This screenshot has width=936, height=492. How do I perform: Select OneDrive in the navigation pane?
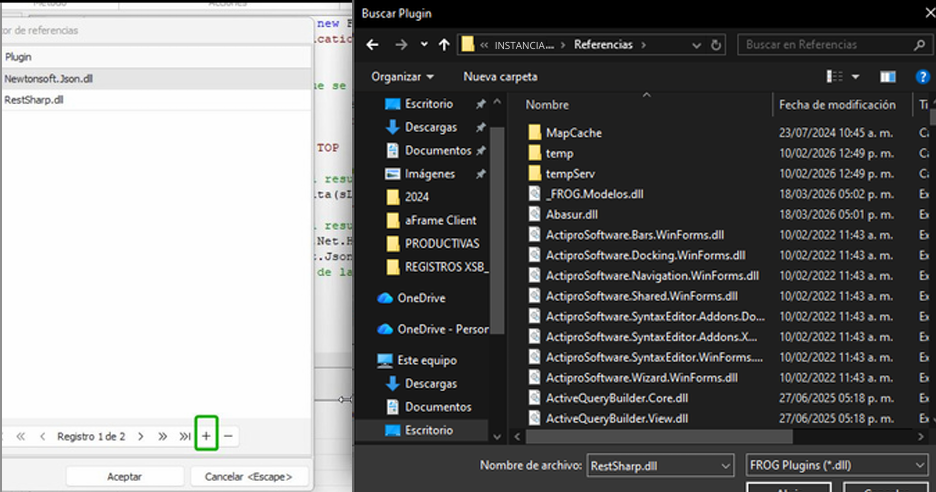(420, 298)
